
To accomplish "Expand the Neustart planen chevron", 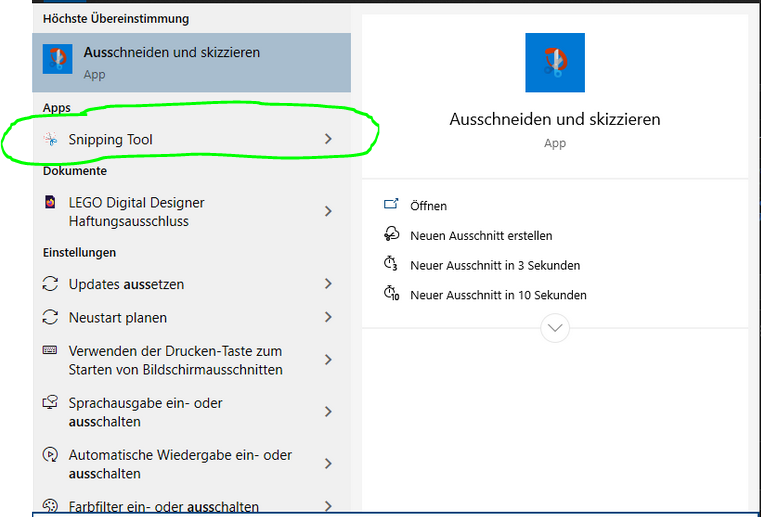I will point(329,317).
